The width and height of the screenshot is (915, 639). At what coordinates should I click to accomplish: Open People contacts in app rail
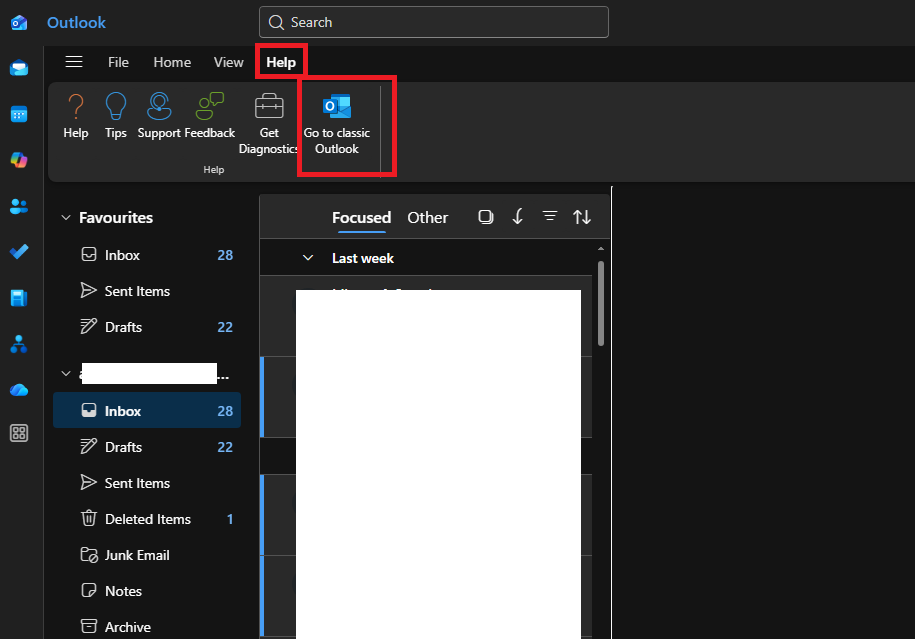pyautogui.click(x=19, y=206)
